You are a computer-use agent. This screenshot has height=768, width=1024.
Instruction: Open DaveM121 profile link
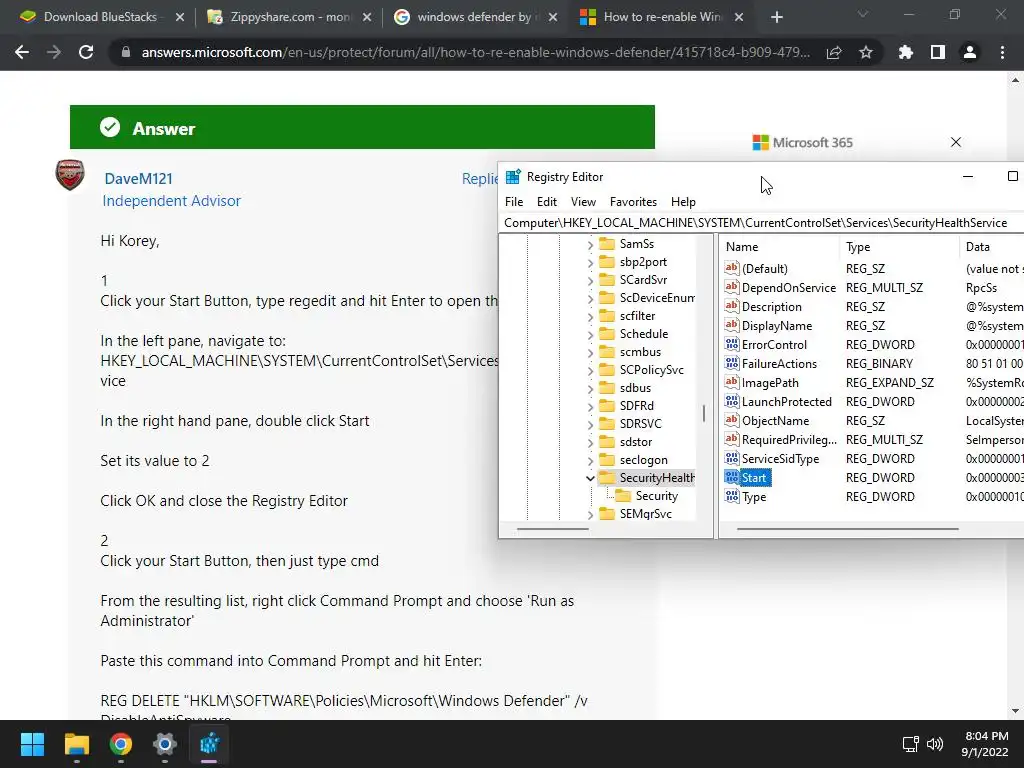(x=138, y=179)
